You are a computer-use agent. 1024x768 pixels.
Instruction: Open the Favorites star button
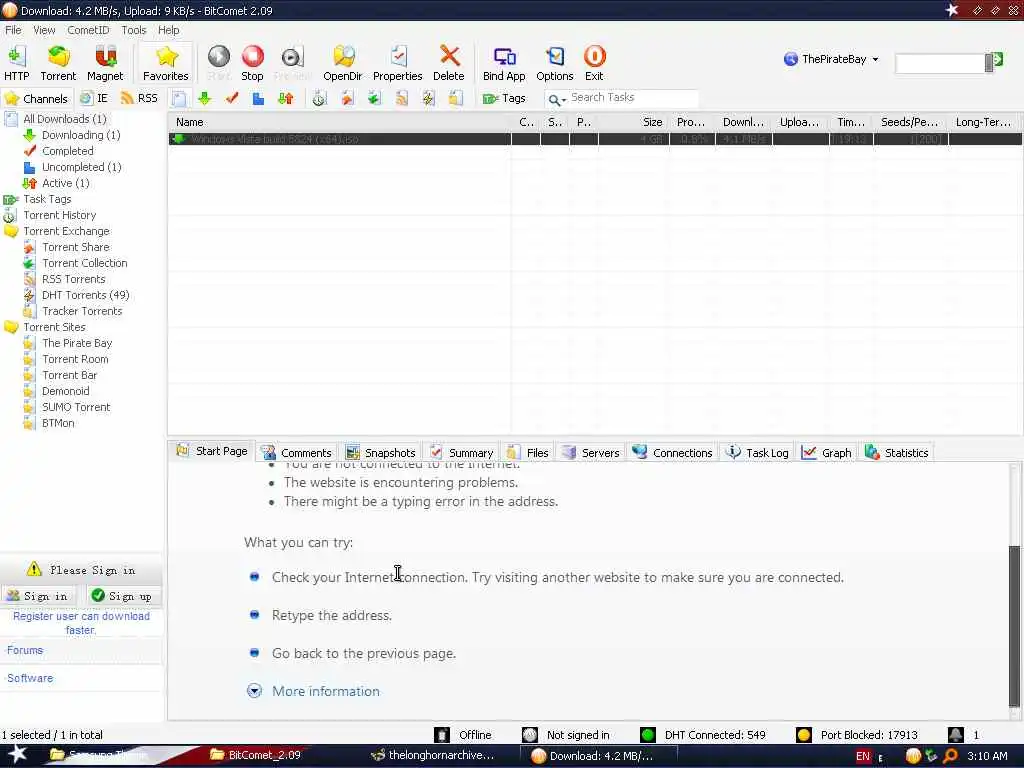[x=166, y=63]
